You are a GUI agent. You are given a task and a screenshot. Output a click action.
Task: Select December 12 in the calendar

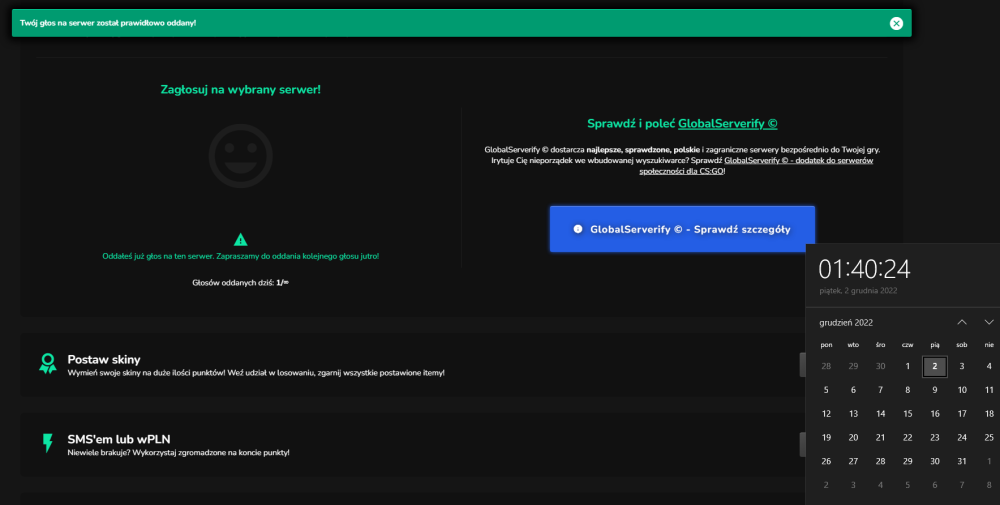click(x=826, y=414)
